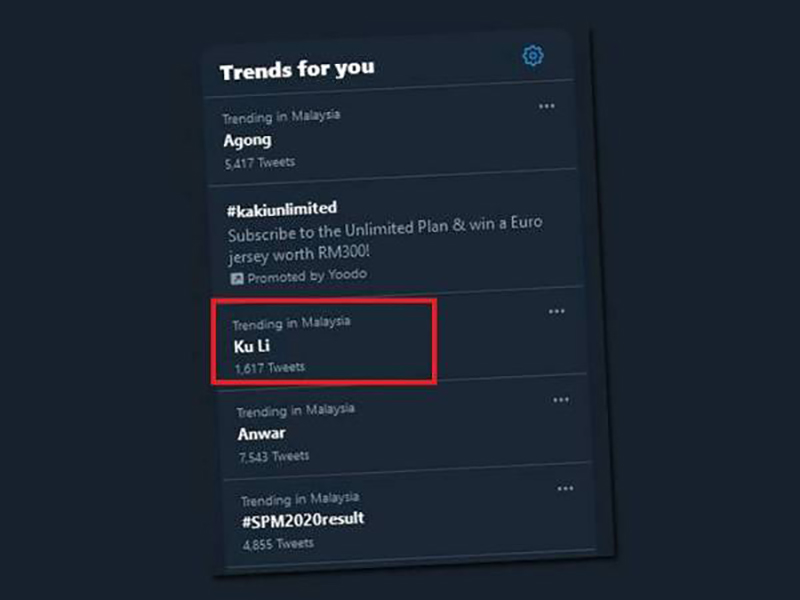Click "Trending in Malaysia" above Agong

[x=281, y=116]
